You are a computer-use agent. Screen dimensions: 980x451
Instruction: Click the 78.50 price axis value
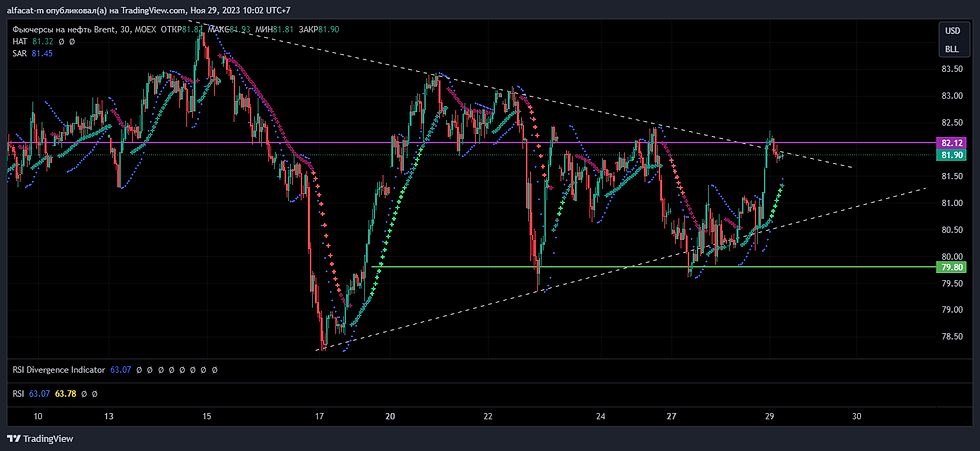pos(951,337)
